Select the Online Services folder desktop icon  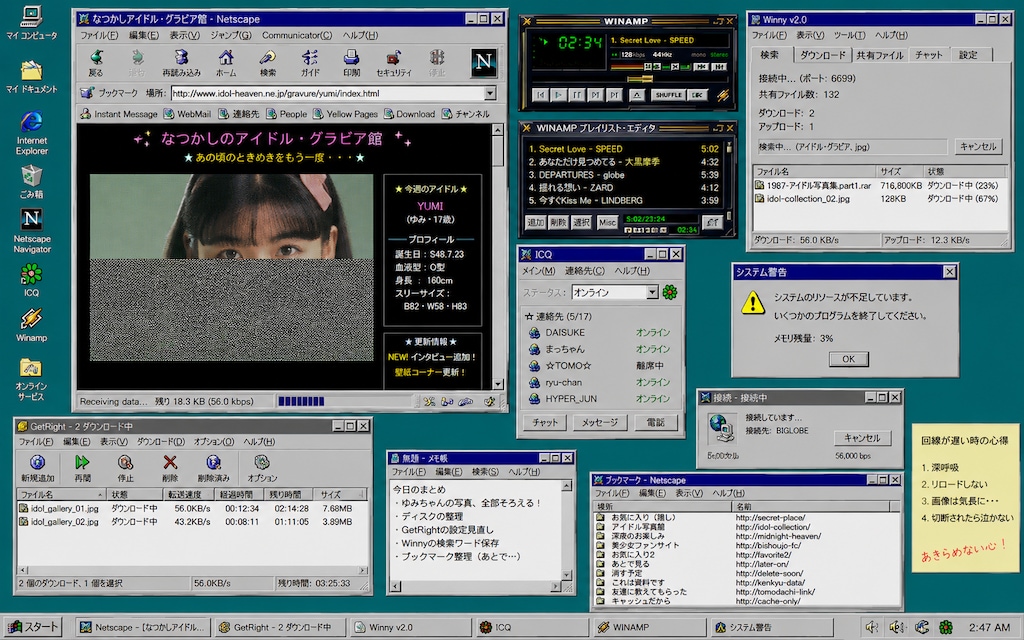31,368
